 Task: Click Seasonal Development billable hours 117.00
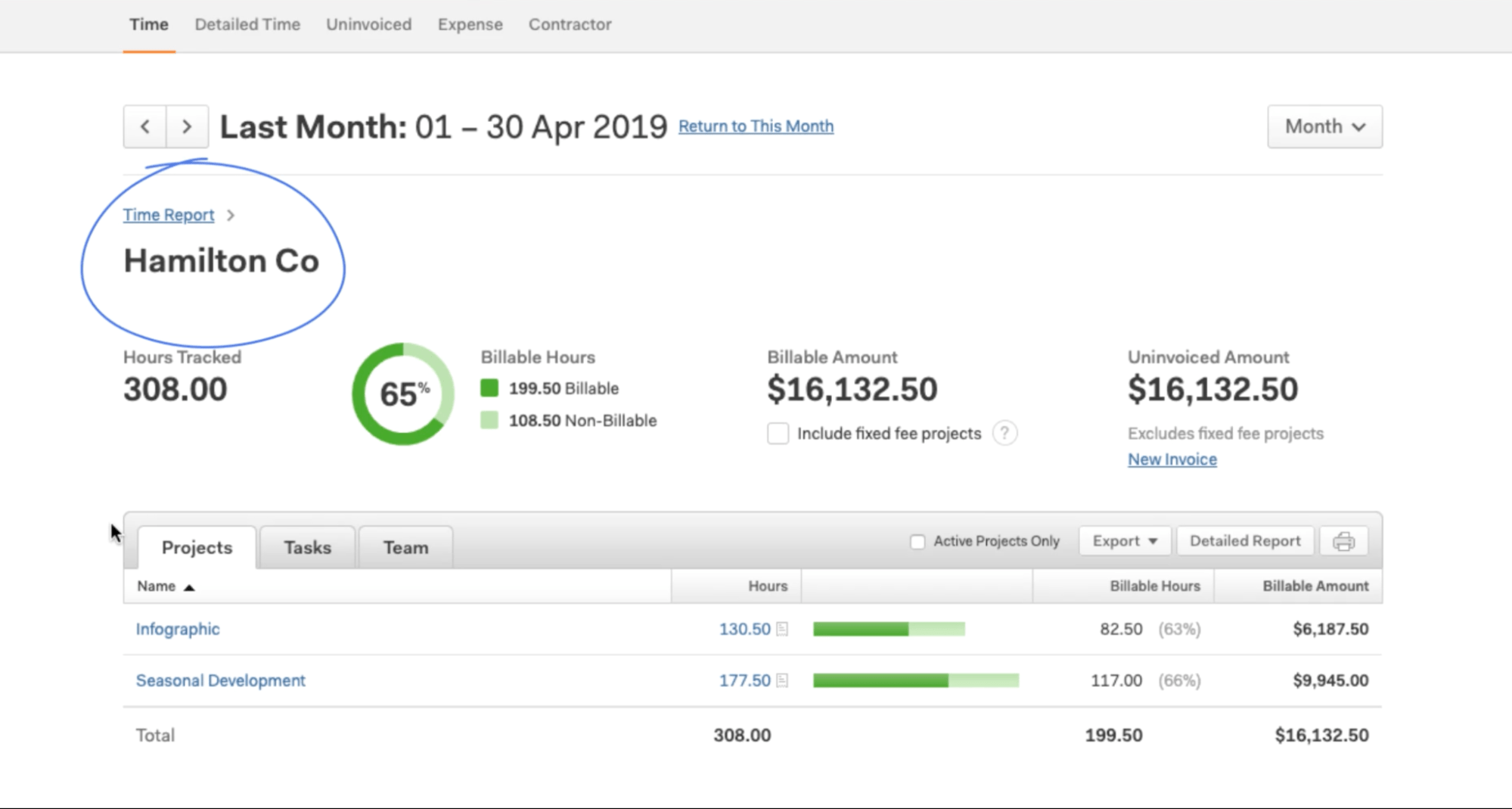[x=1116, y=680]
